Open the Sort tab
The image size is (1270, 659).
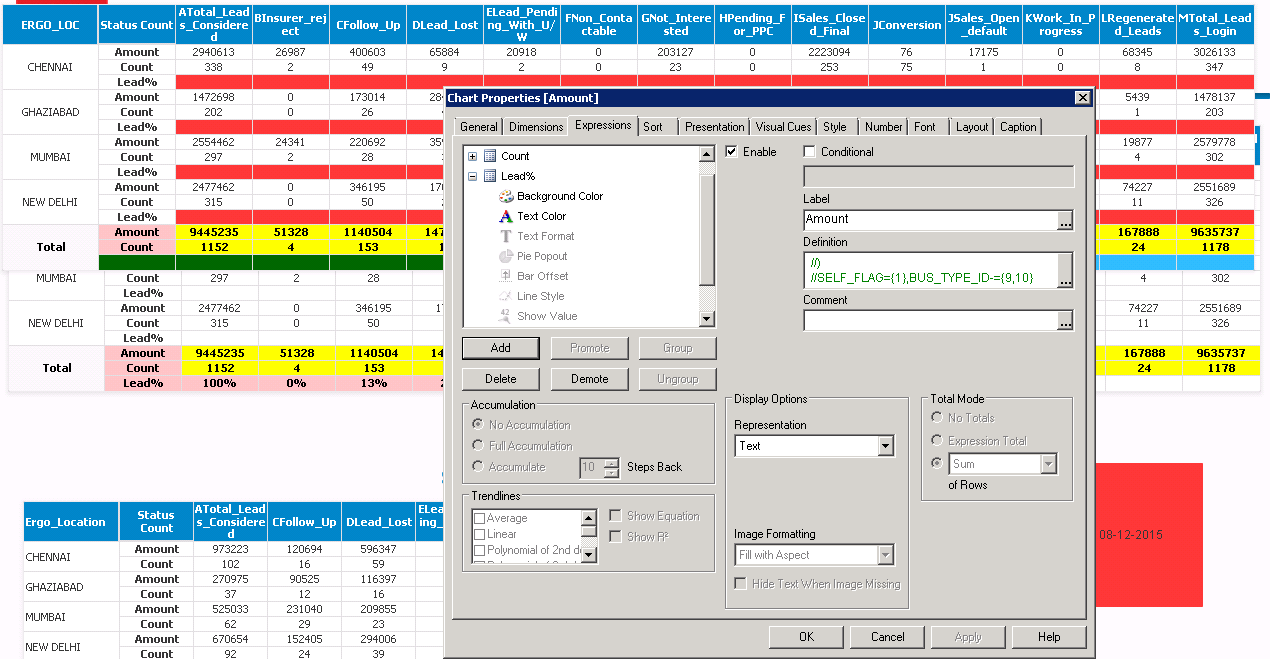(x=653, y=127)
